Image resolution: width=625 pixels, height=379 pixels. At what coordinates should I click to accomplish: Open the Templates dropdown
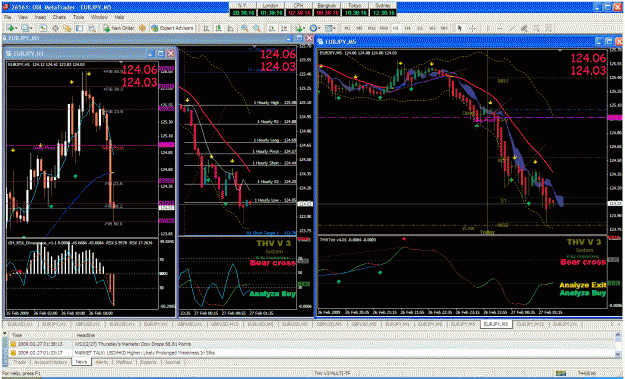click(x=330, y=28)
